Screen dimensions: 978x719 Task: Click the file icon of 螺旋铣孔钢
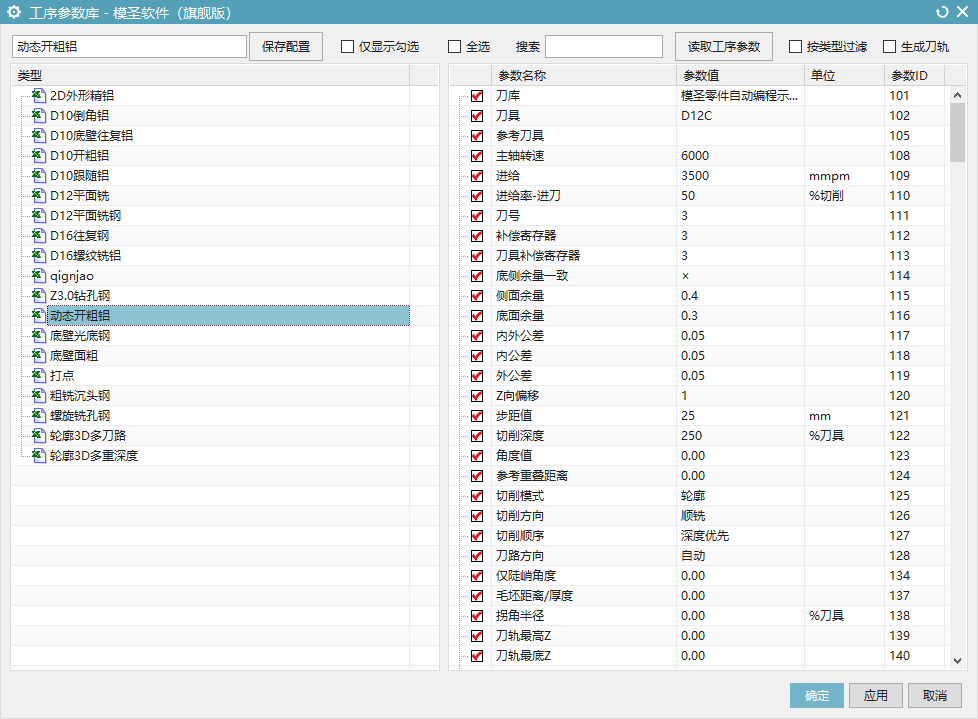39,415
